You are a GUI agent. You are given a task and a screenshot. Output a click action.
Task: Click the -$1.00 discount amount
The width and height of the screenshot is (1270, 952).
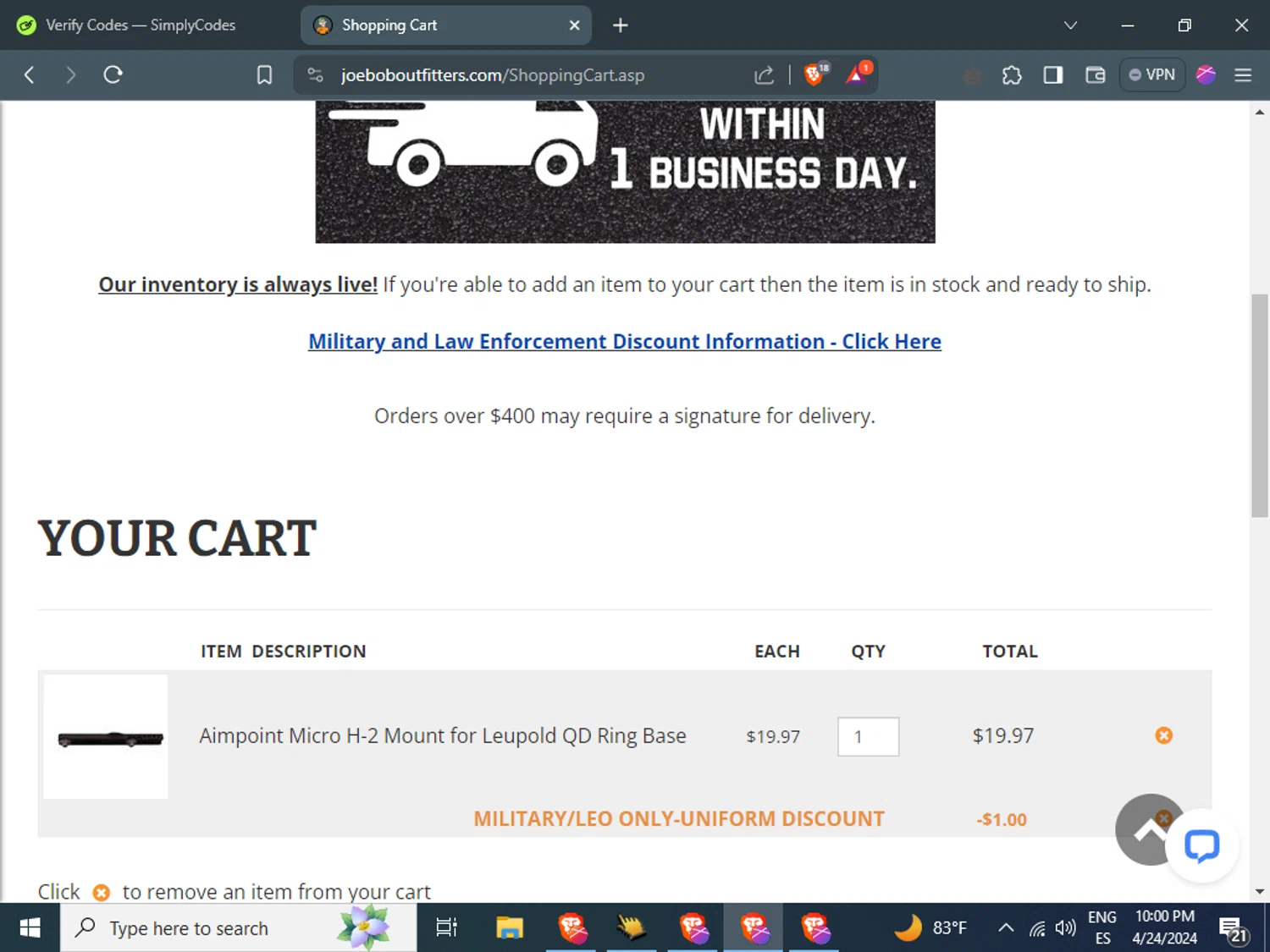pos(1002,820)
